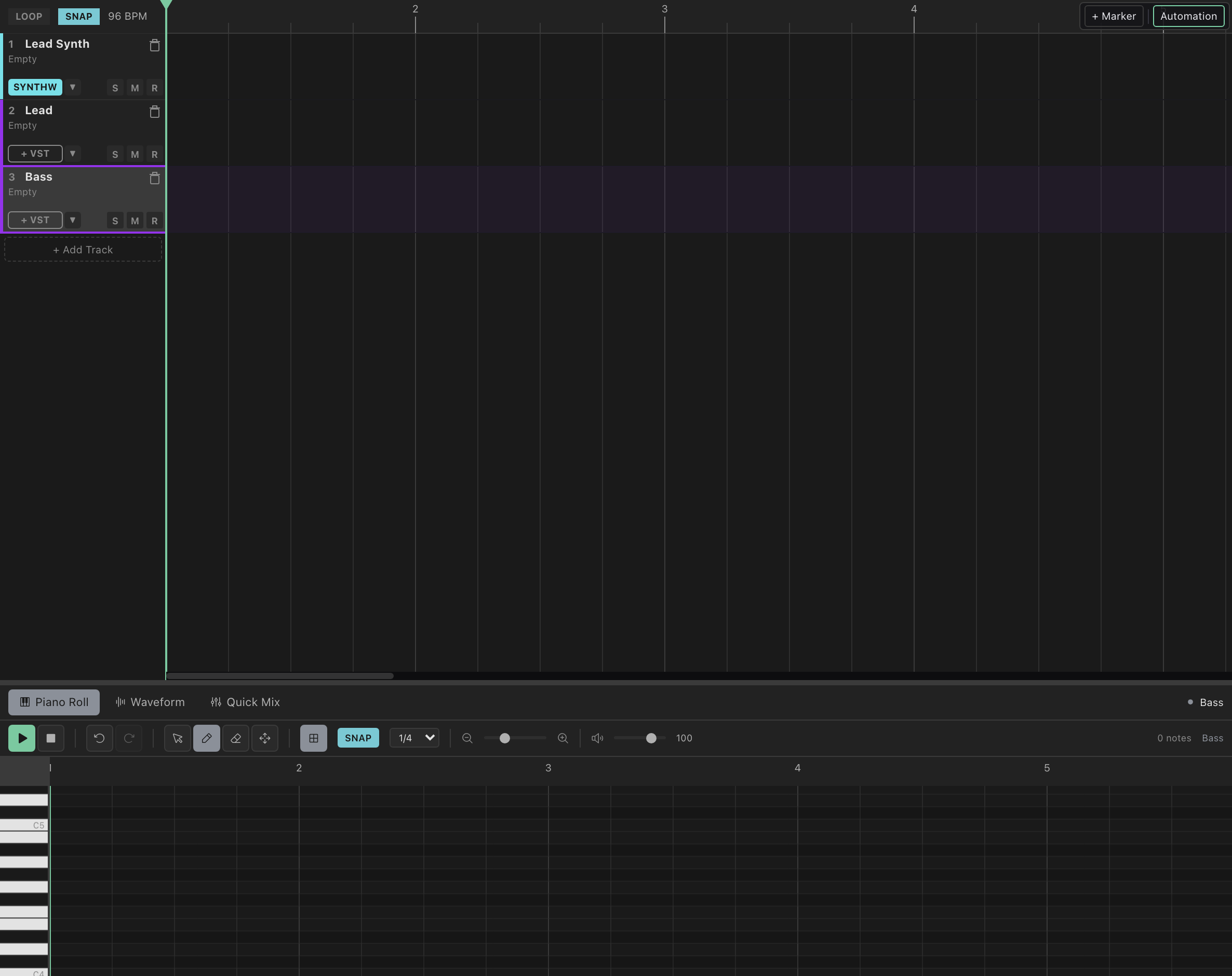The image size is (1232, 976).
Task: Toggle LOOP mode in arrangement header
Action: (29, 16)
